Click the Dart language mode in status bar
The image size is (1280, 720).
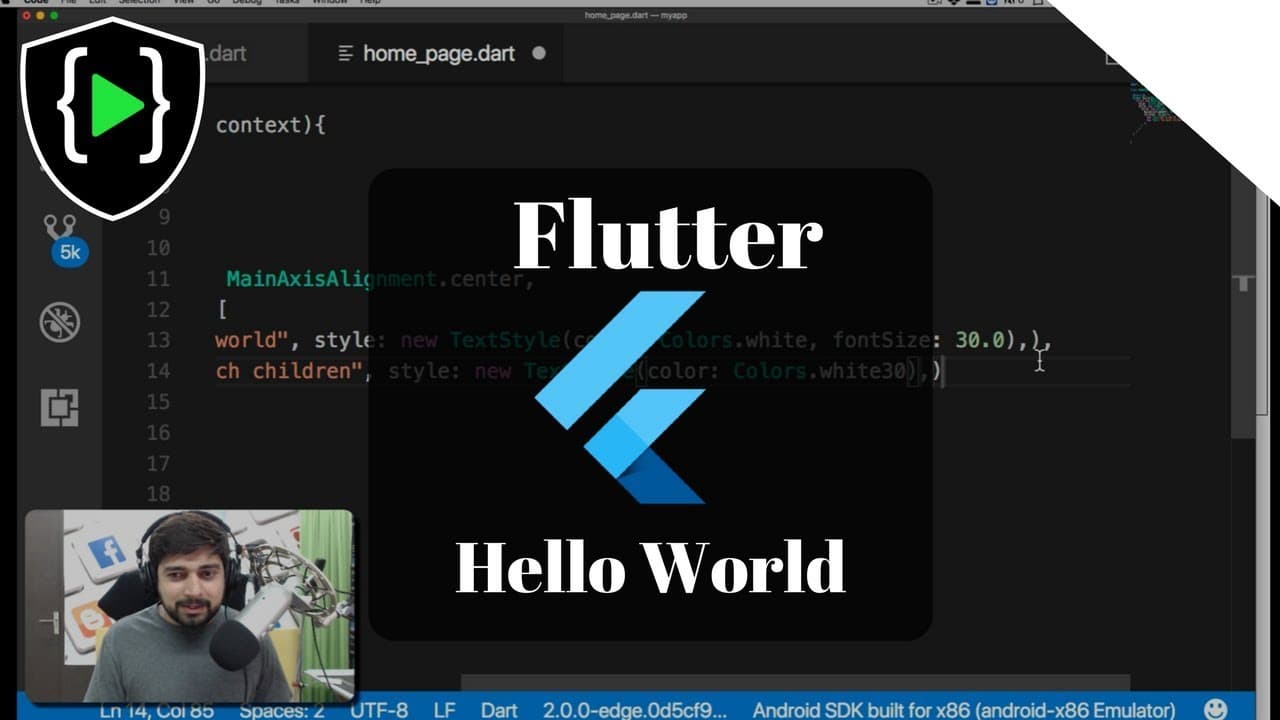[x=499, y=710]
